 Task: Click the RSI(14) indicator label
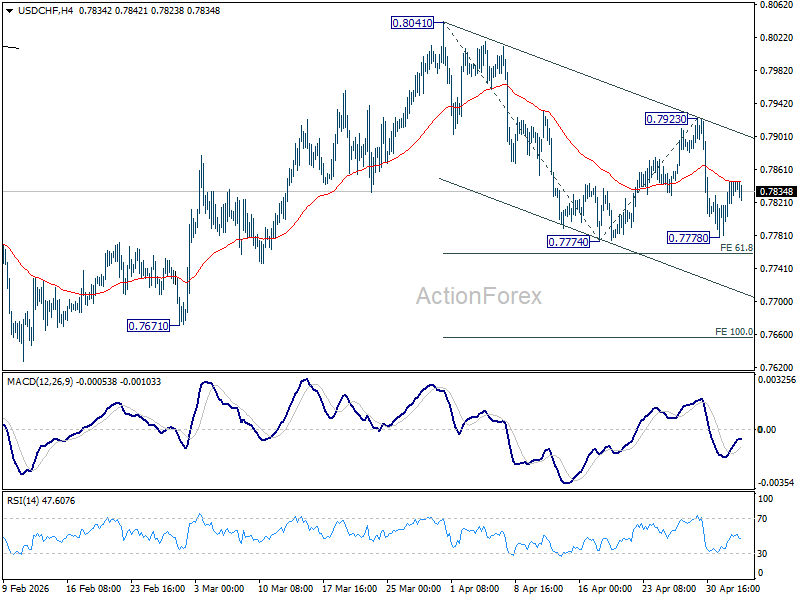pyautogui.click(x=23, y=501)
